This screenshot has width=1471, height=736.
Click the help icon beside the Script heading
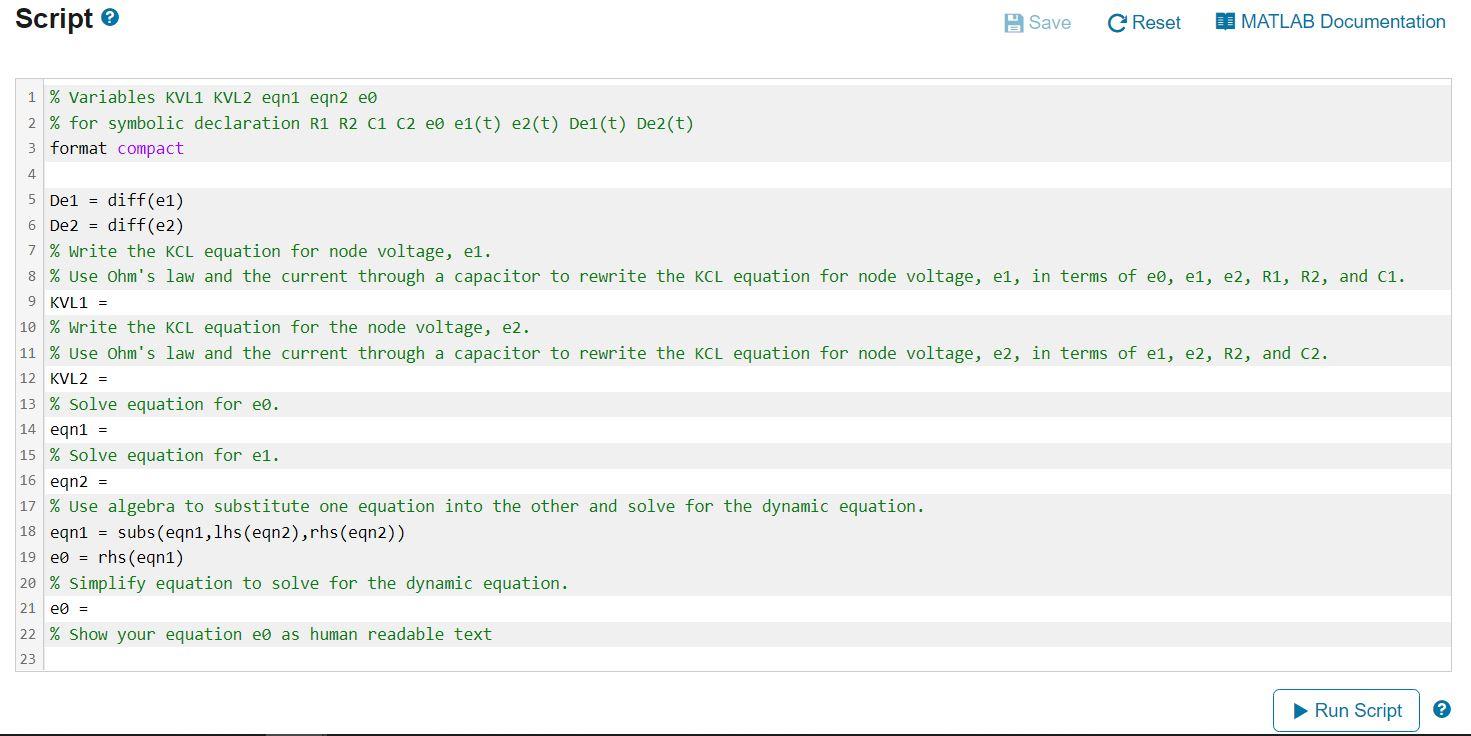tap(110, 16)
